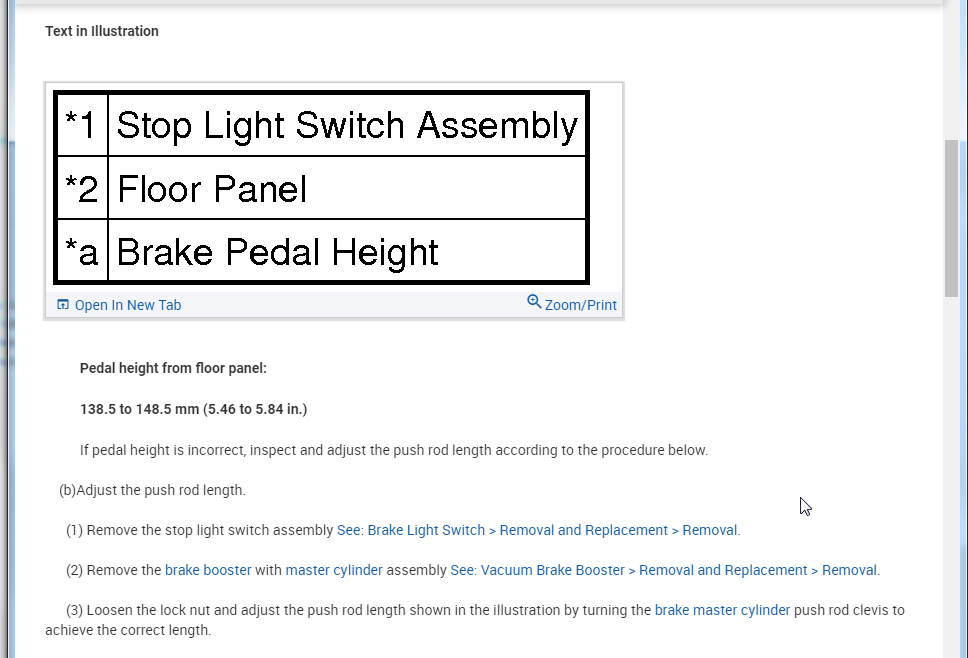
Task: Click the brake master cylinder hyperlink
Action: (722, 610)
